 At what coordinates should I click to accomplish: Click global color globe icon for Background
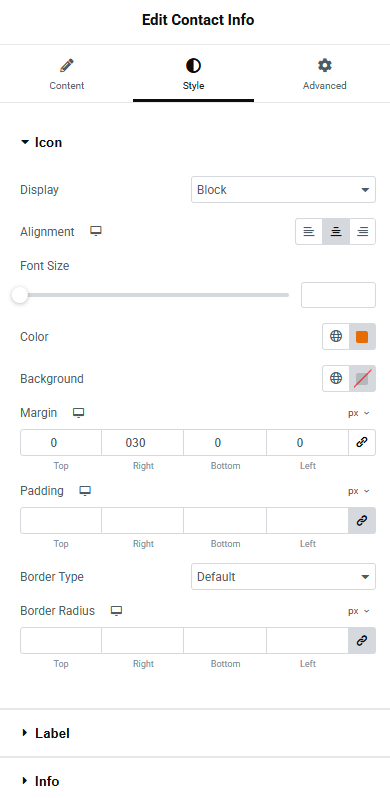click(x=336, y=378)
